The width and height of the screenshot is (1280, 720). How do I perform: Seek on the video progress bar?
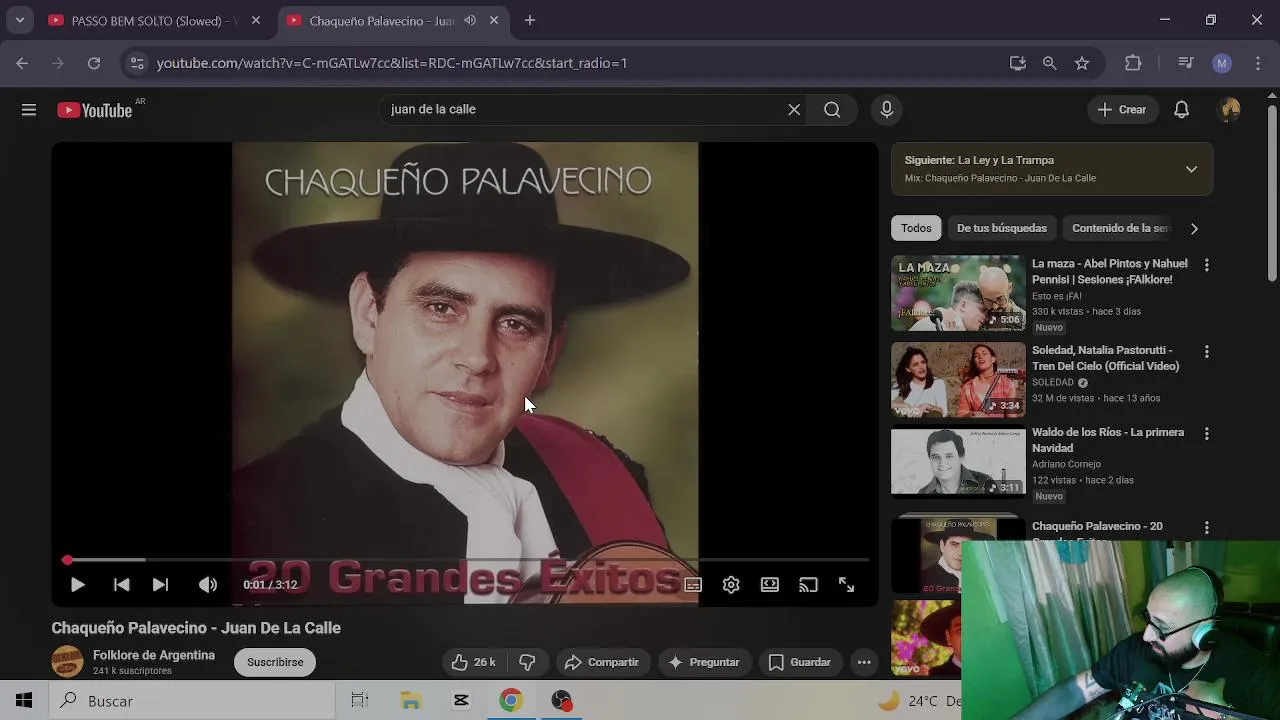(465, 560)
